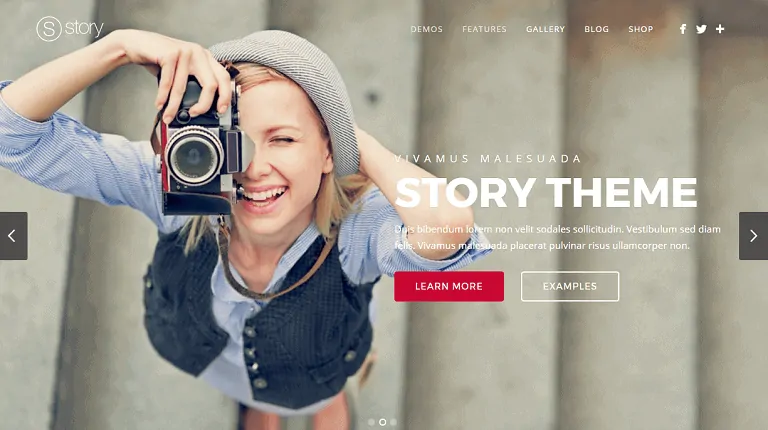Click the camera lens in the hero photo
The width and height of the screenshot is (768, 430).
tap(195, 155)
